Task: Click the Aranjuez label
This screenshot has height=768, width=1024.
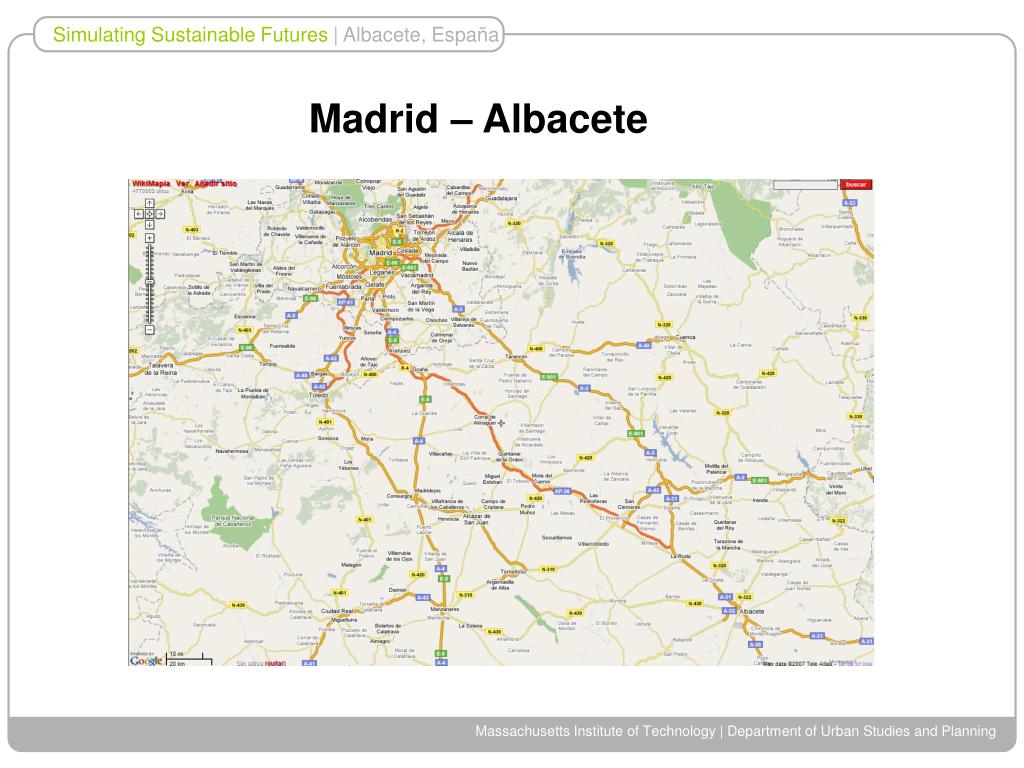Action: [x=400, y=351]
